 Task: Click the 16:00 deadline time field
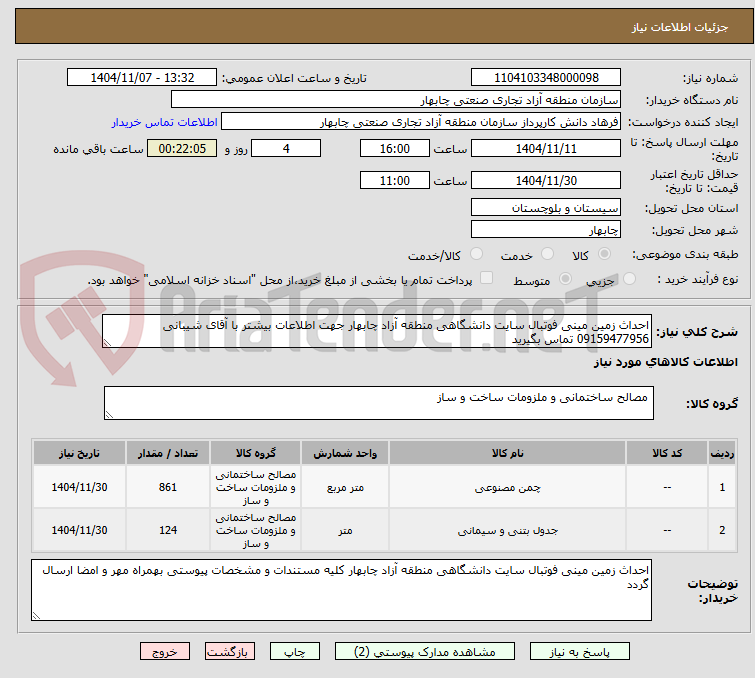point(394,148)
